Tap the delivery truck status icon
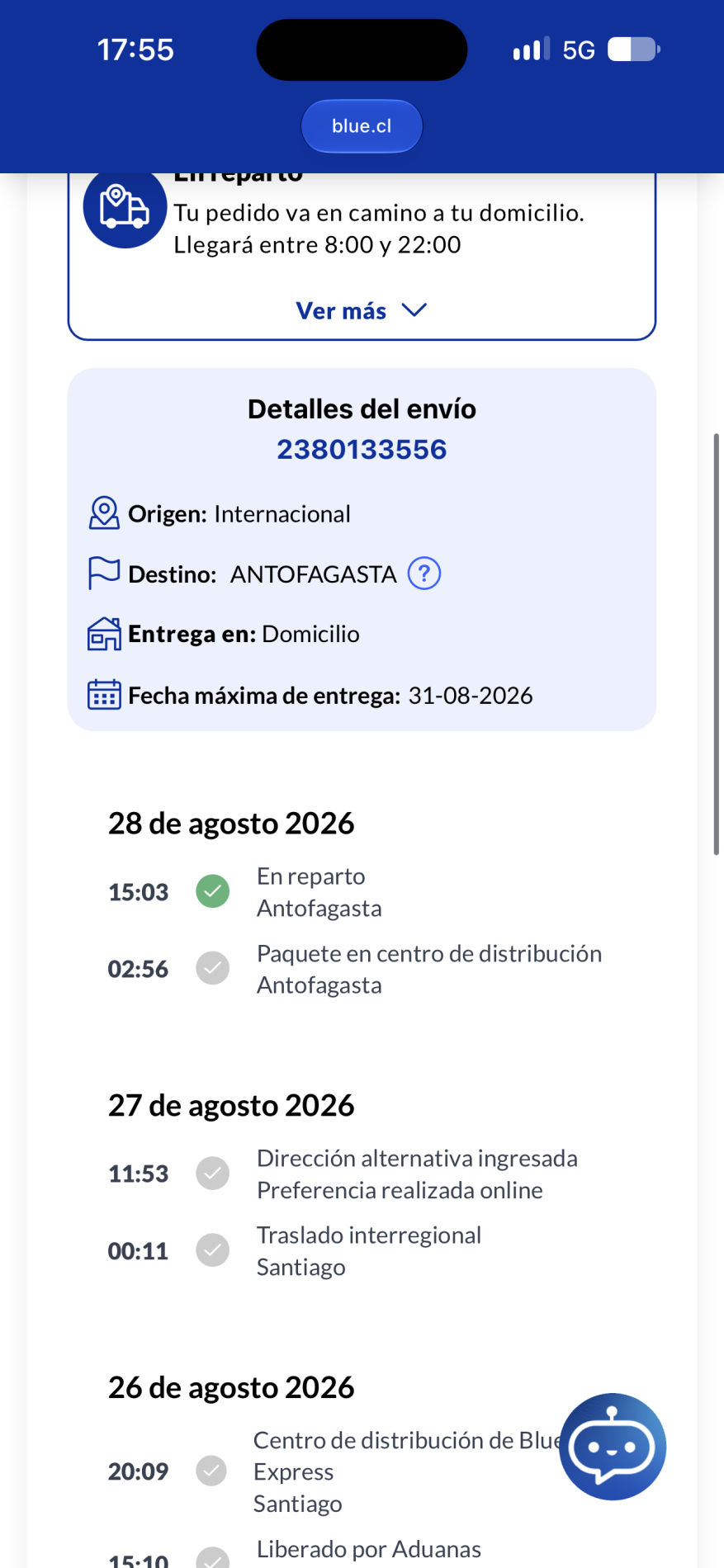Screen dimensions: 724x1568 pos(125,206)
